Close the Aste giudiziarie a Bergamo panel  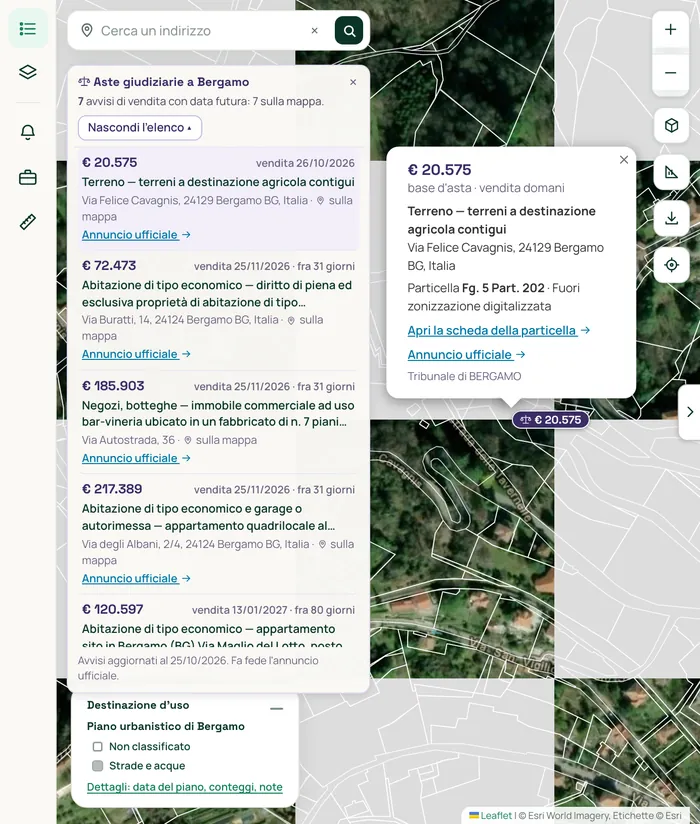(353, 82)
